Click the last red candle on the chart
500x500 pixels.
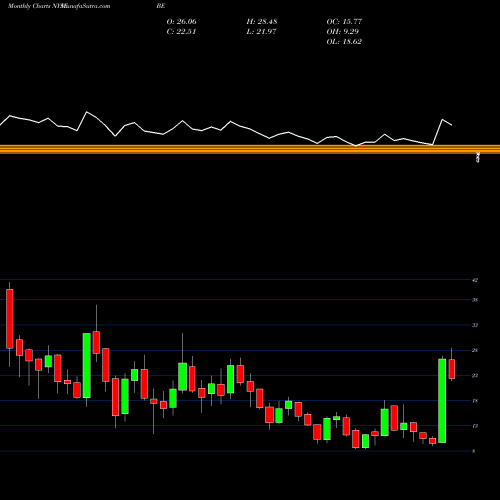click(x=452, y=369)
